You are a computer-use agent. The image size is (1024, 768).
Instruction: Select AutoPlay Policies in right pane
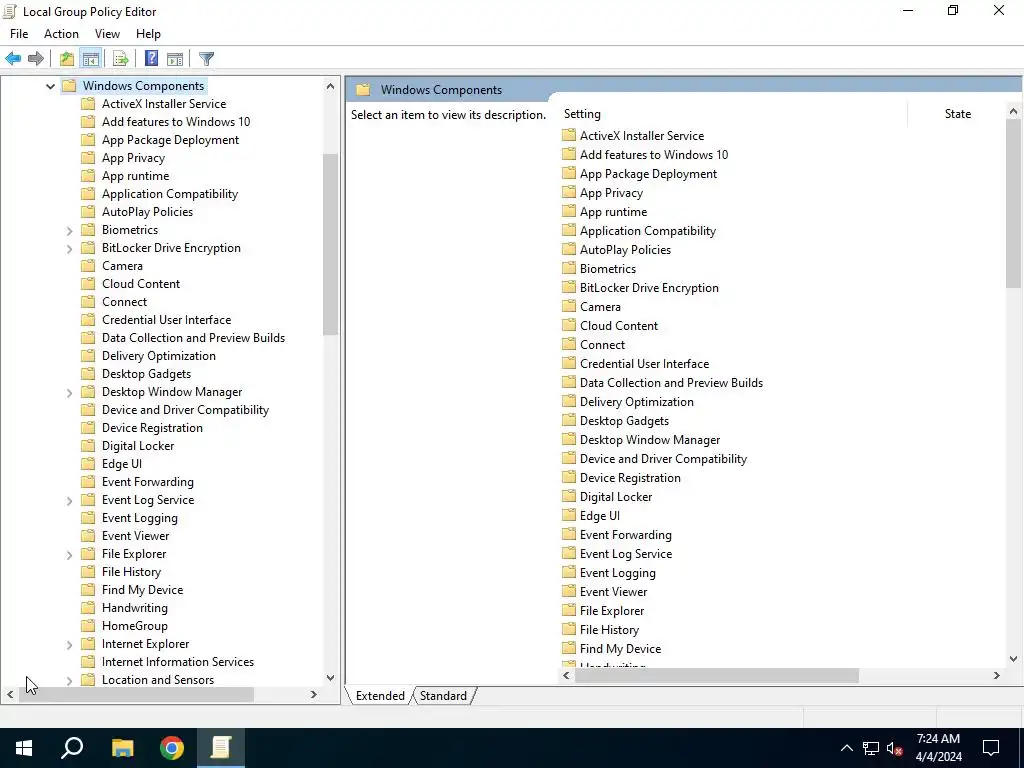coord(625,249)
